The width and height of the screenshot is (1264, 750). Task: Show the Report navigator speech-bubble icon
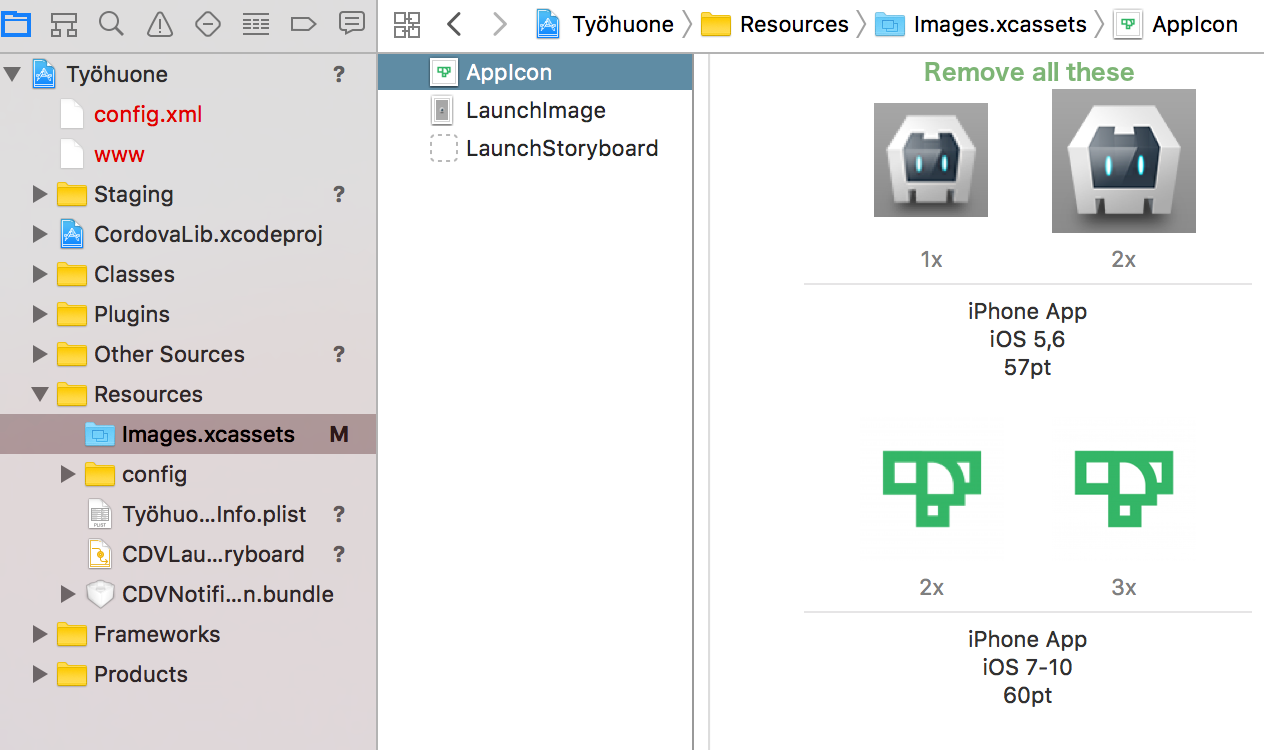click(351, 24)
